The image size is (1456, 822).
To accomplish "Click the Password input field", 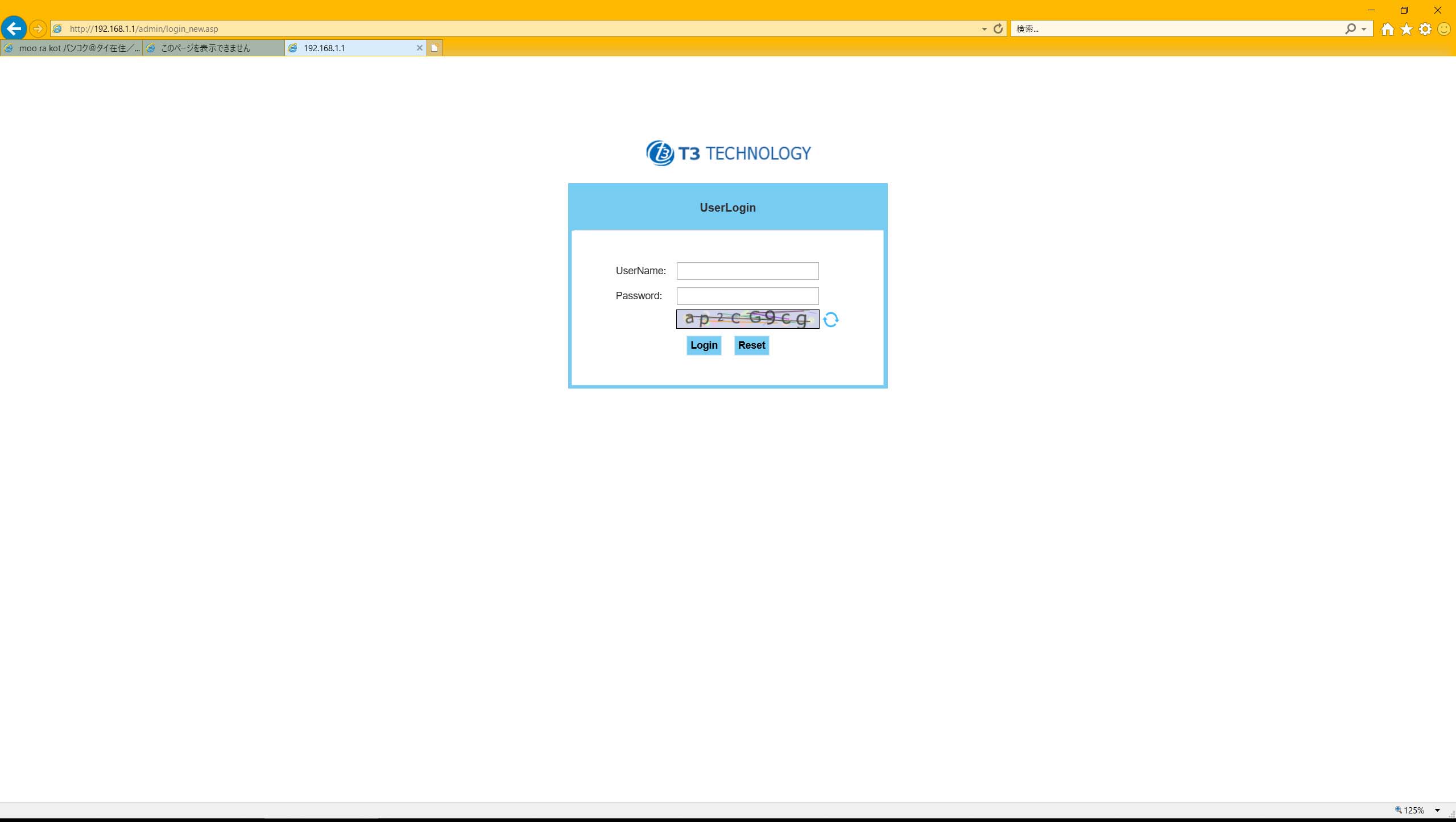I will pyautogui.click(x=747, y=296).
